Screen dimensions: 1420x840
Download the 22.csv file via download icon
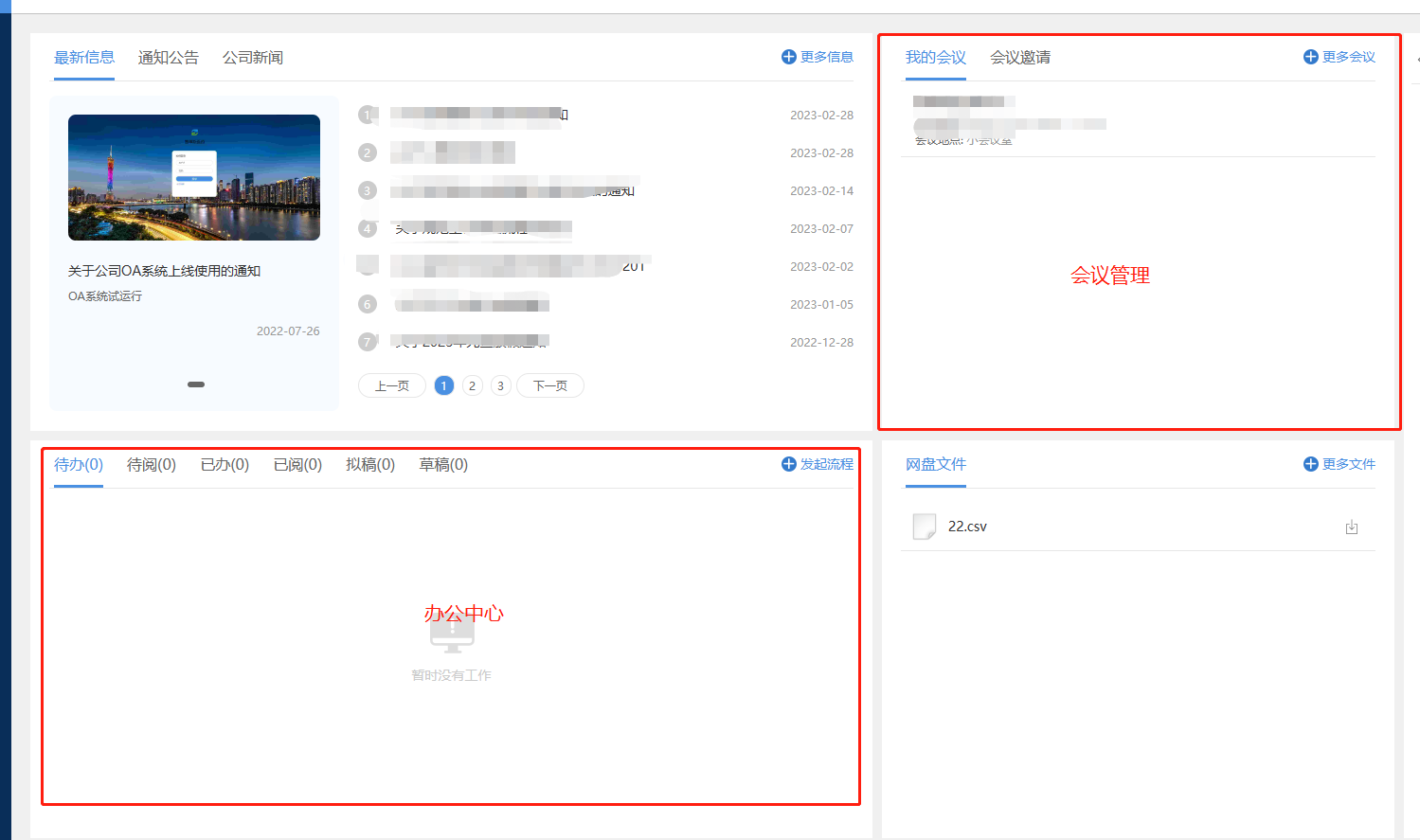tap(1352, 527)
